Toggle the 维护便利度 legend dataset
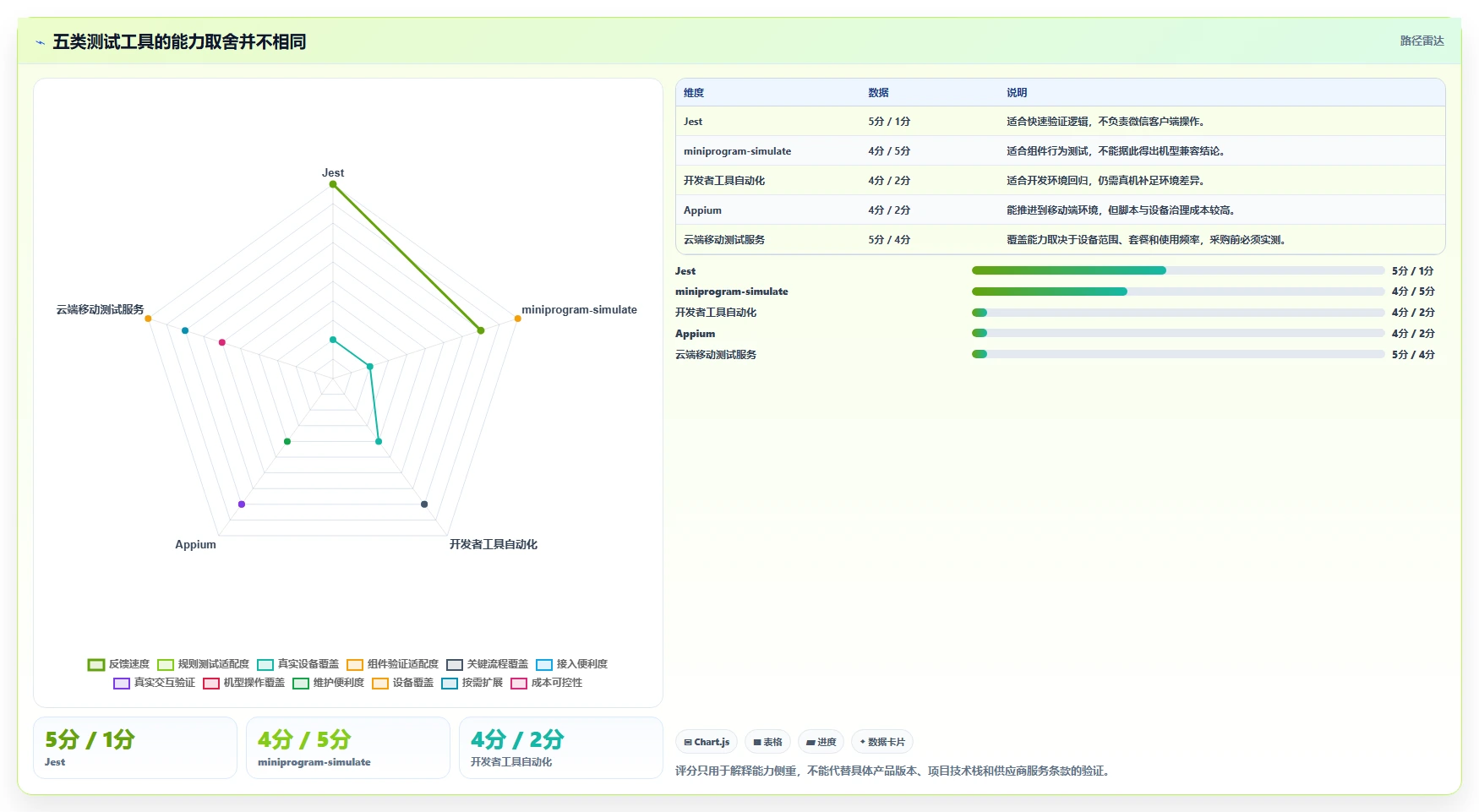Viewport: 1479px width, 812px height. tap(328, 683)
